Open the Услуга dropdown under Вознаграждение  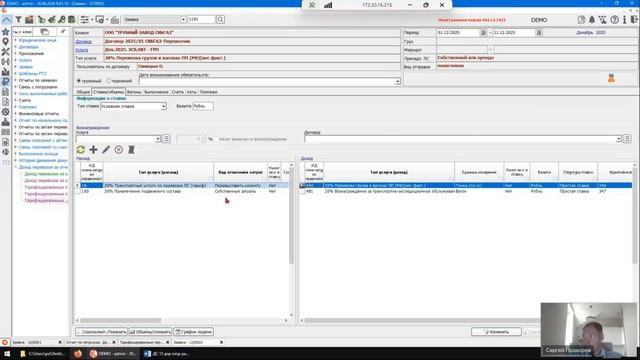(158, 139)
